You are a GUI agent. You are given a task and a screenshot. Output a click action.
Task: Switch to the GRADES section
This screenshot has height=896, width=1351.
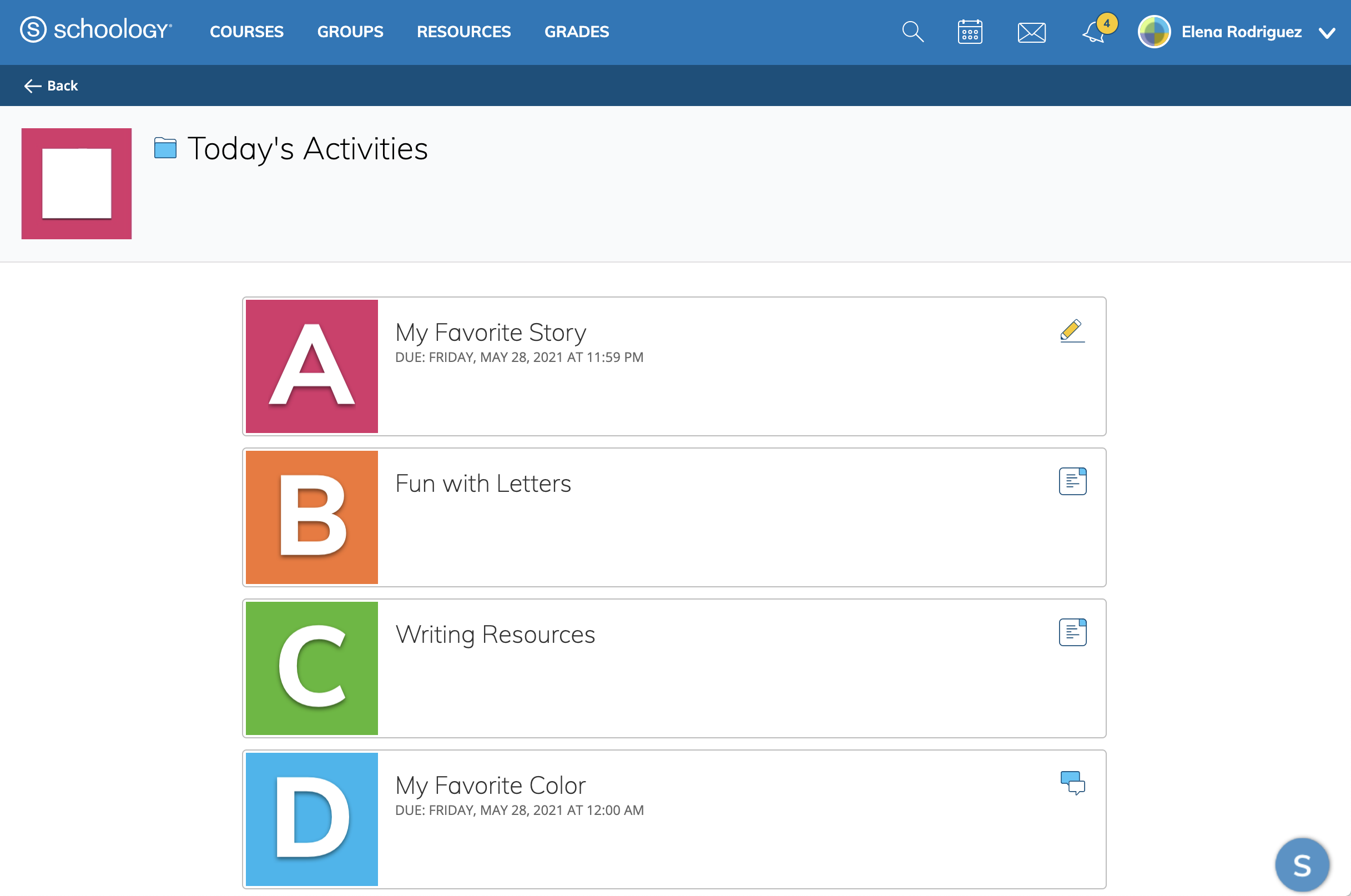(576, 32)
